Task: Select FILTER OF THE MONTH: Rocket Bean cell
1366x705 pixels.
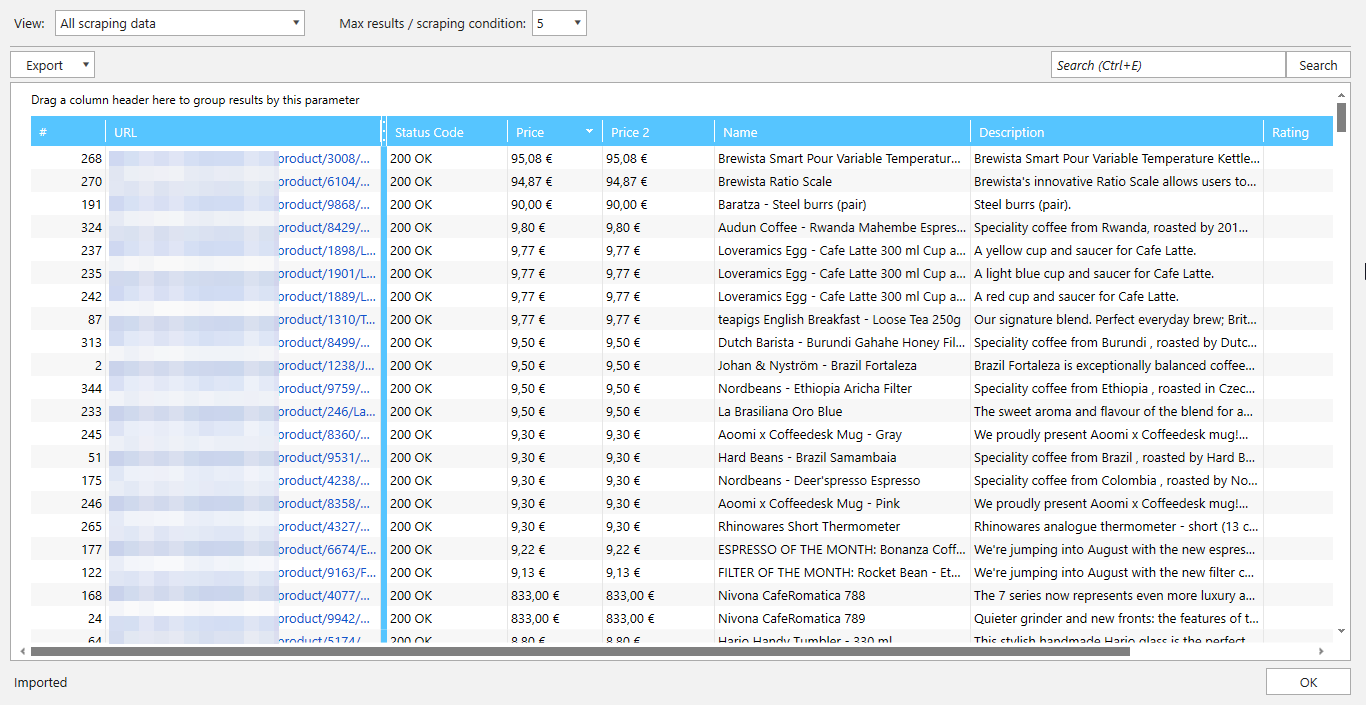Action: [x=842, y=572]
